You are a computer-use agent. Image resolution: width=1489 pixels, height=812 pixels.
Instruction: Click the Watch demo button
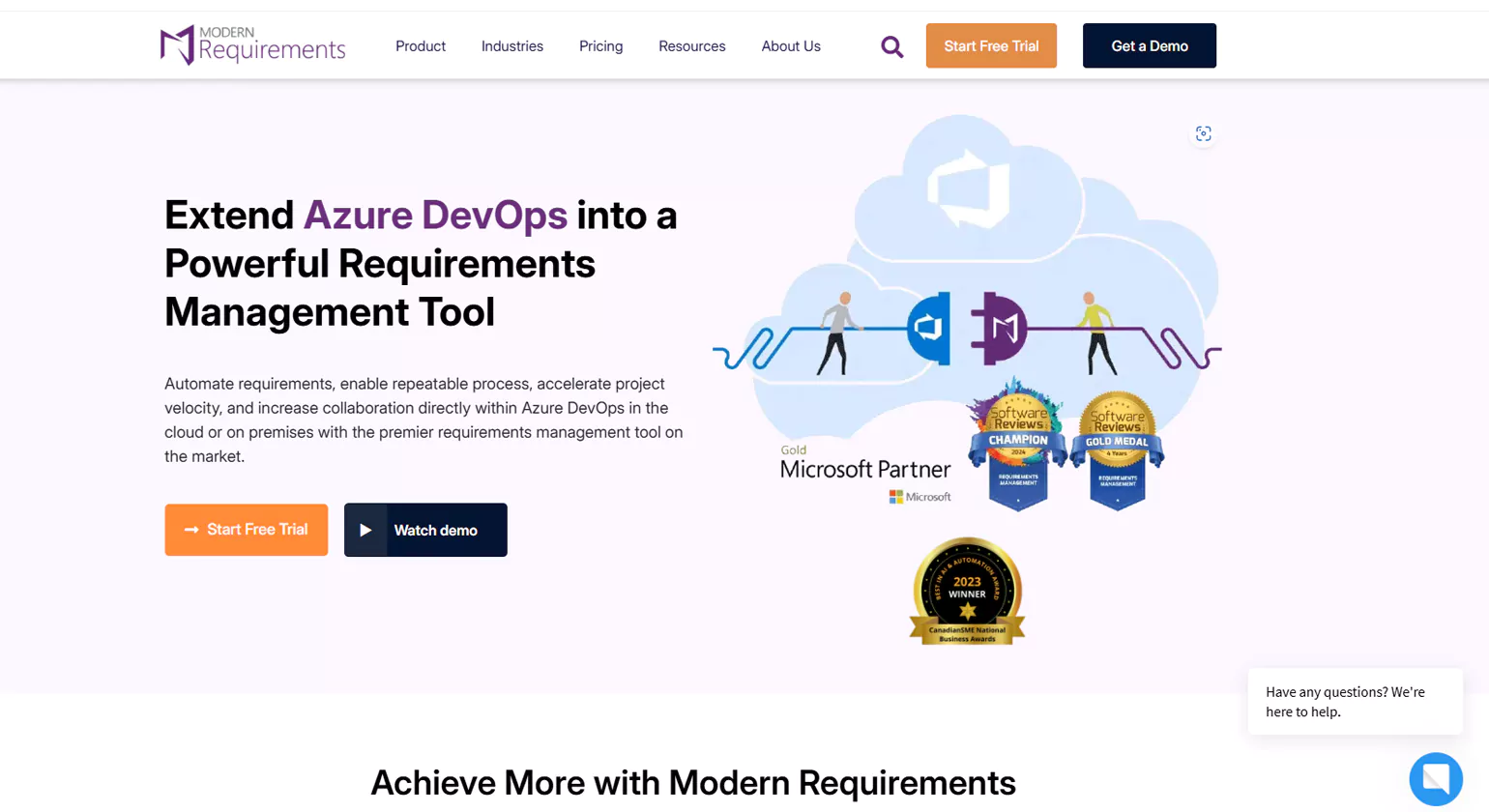click(424, 530)
